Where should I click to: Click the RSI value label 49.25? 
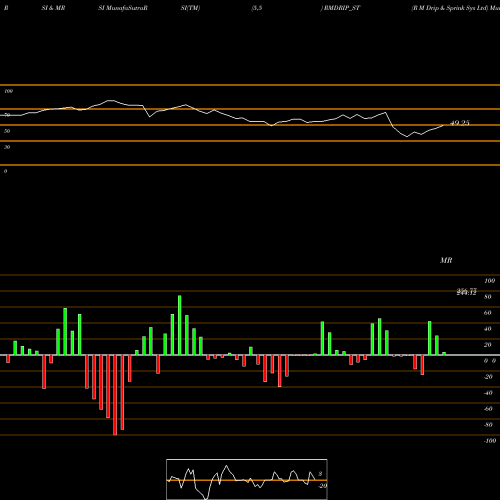pyautogui.click(x=460, y=123)
